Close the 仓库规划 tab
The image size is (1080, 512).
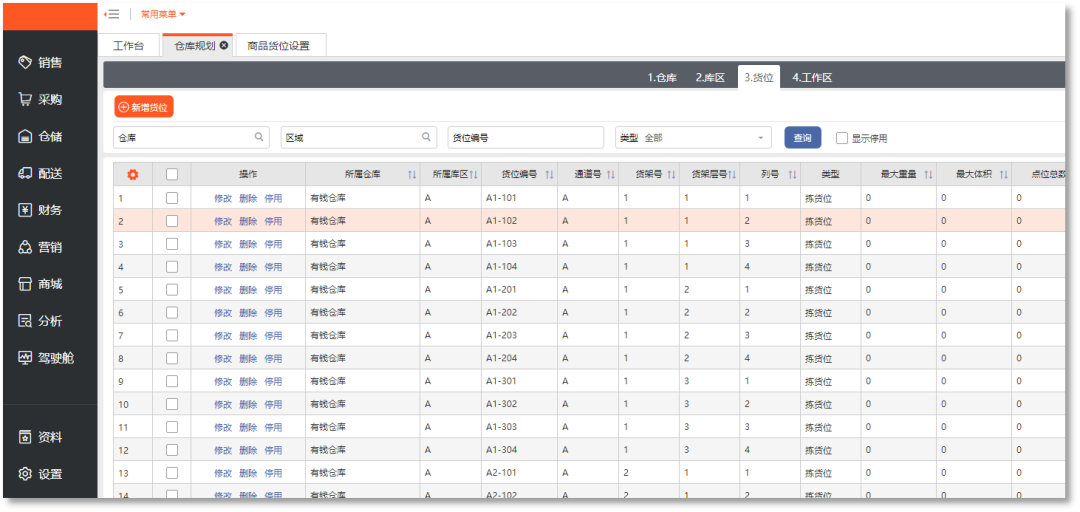[224, 46]
